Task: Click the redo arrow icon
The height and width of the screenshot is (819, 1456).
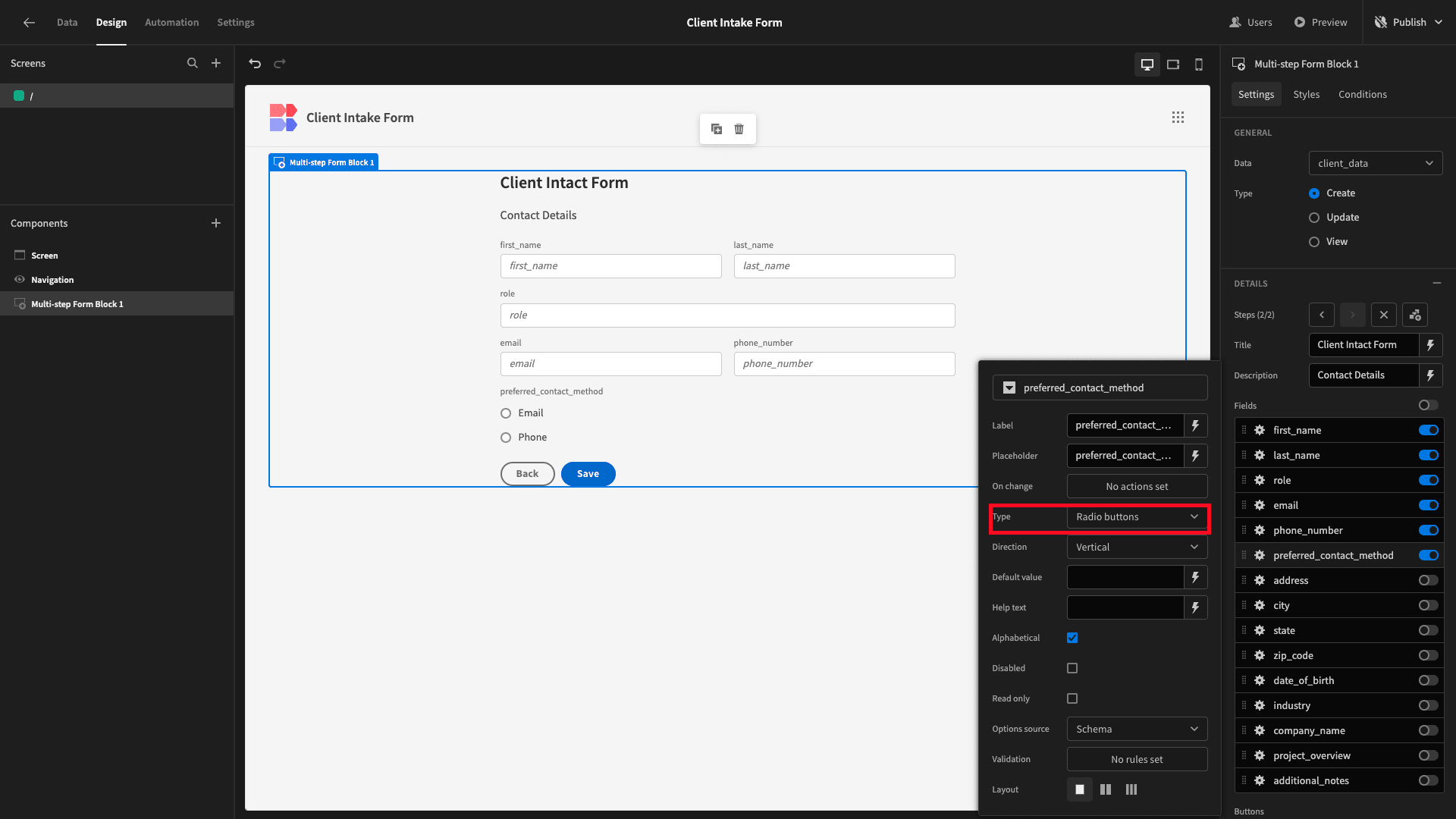Action: 280,64
